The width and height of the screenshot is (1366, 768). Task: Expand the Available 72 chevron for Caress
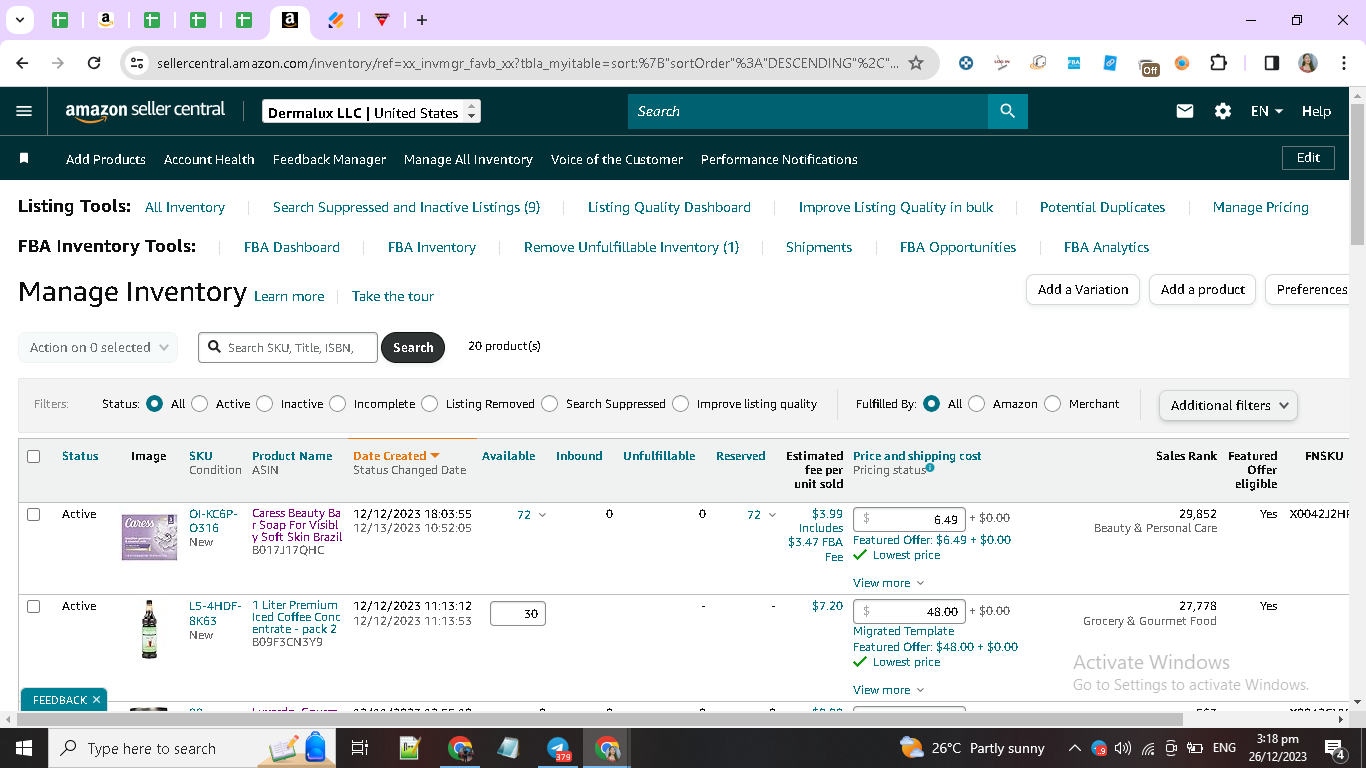543,515
